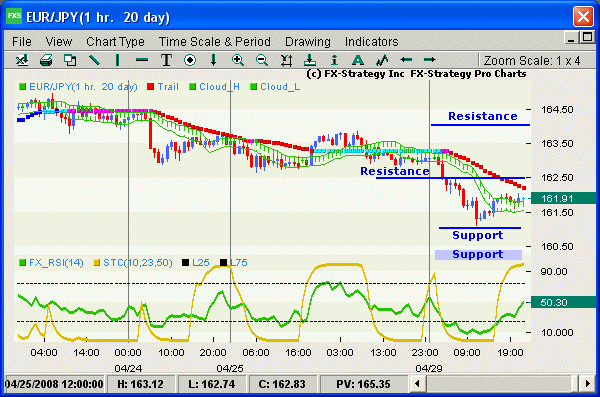The width and height of the screenshot is (600, 397).
Task: Click status bar date 04/25/2008 12:00:00
Action: [x=54, y=384]
